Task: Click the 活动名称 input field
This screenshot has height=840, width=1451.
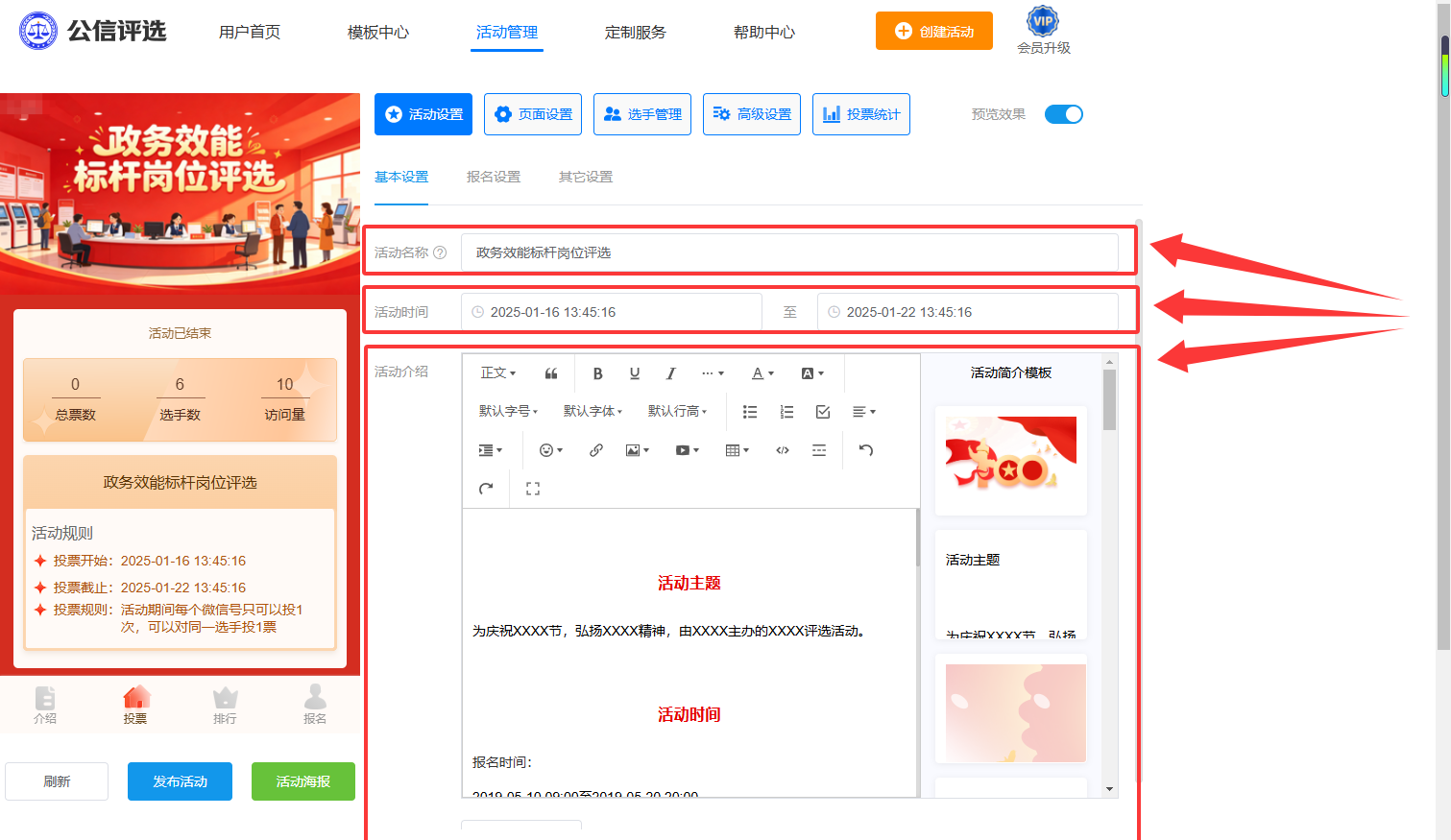Action: (789, 252)
